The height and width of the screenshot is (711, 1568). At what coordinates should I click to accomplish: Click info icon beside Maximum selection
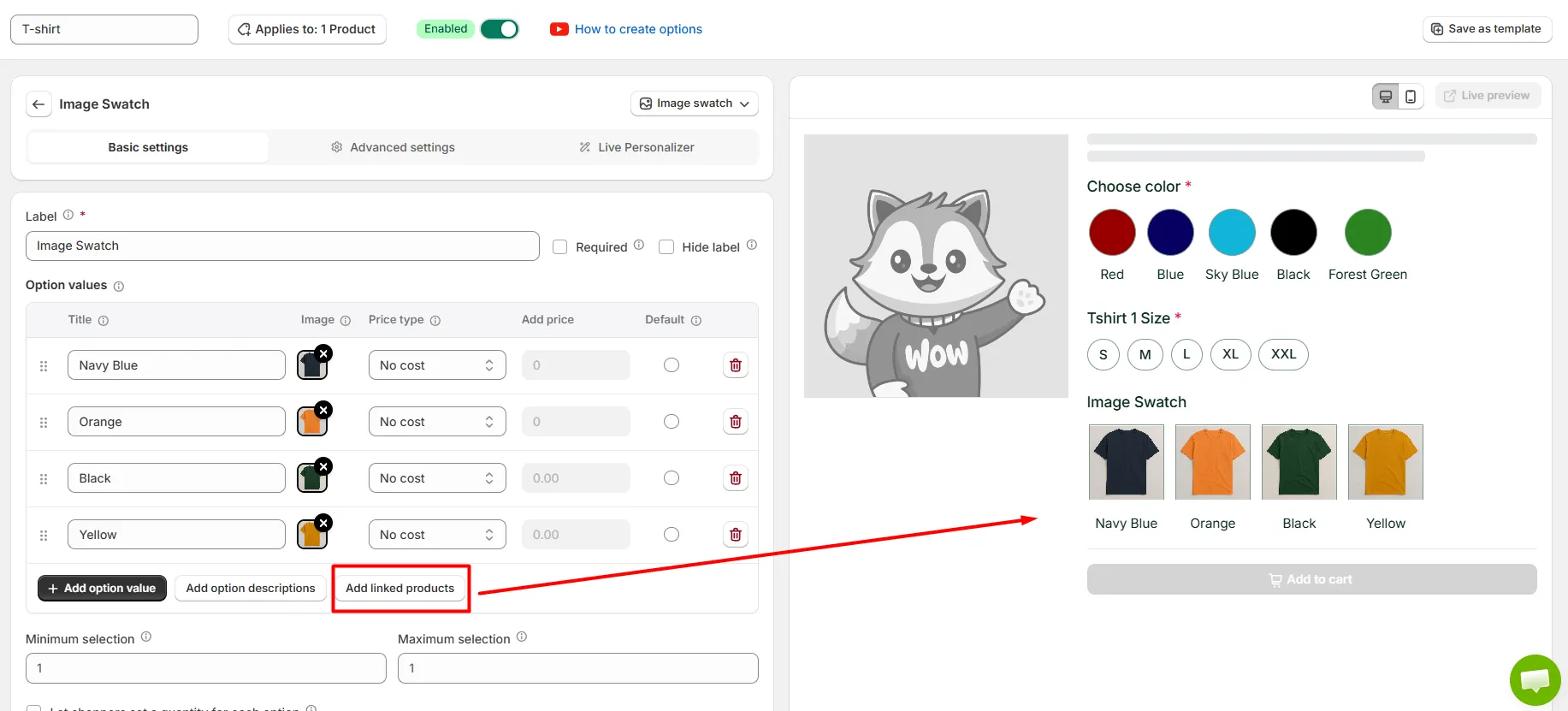click(x=522, y=637)
